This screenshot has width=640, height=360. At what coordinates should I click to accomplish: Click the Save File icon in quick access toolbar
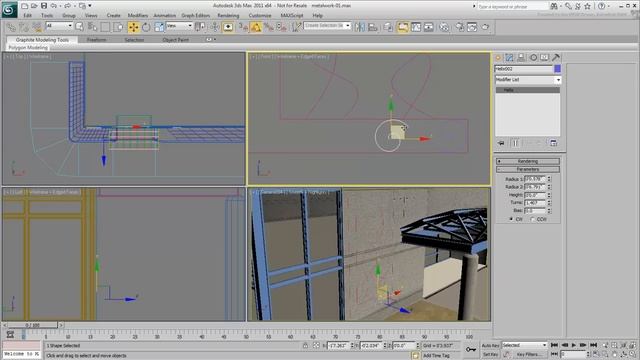44,6
